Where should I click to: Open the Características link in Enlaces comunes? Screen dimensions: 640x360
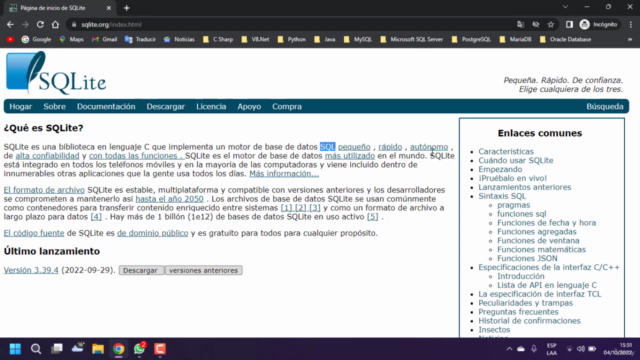[x=506, y=151]
